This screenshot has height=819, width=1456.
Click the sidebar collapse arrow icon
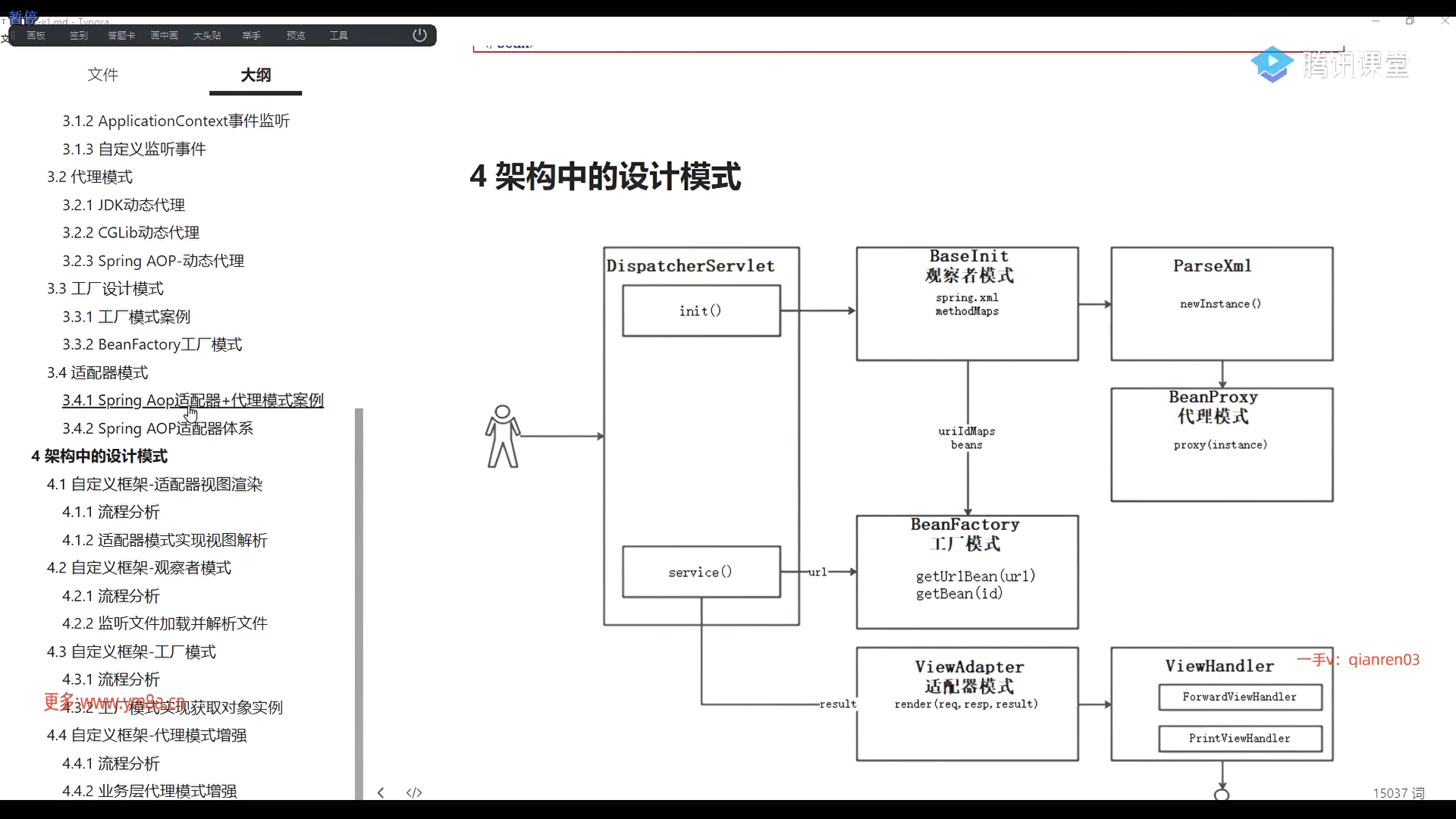(x=381, y=792)
